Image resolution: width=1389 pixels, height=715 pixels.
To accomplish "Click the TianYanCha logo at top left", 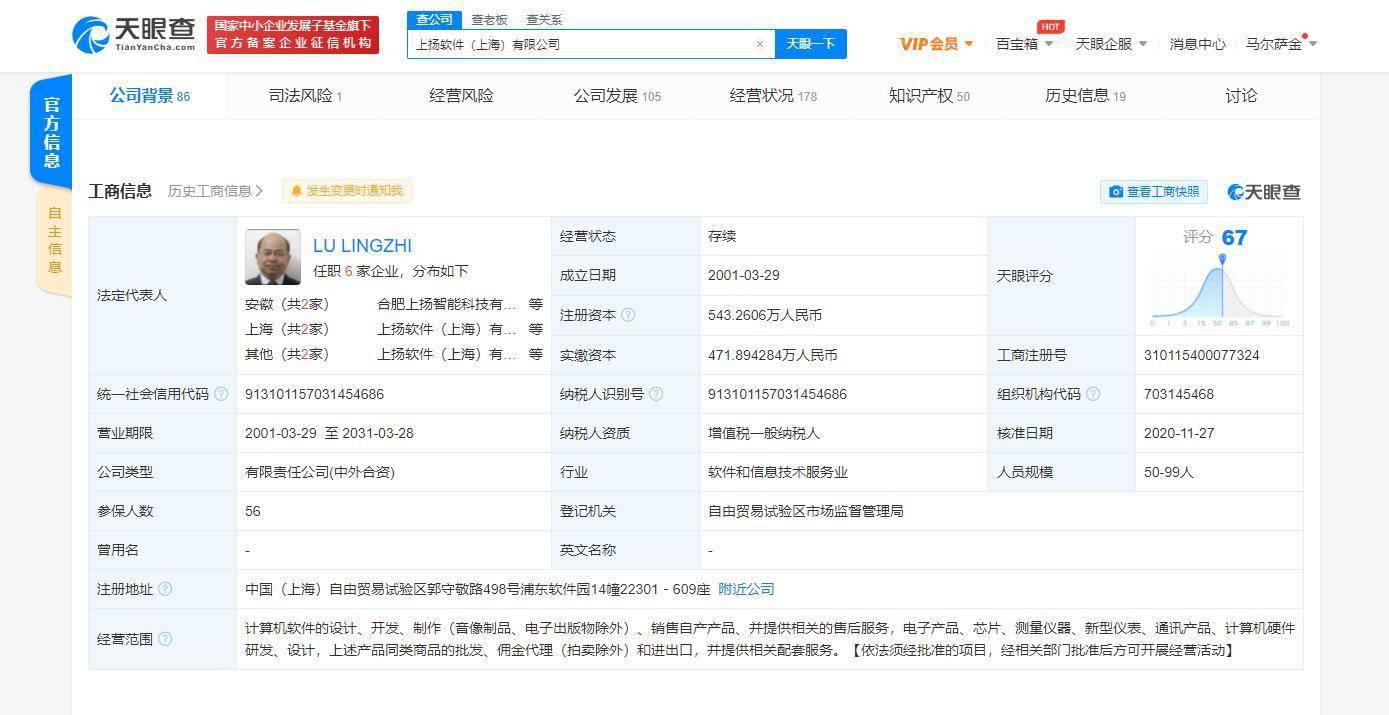I will pyautogui.click(x=134, y=35).
